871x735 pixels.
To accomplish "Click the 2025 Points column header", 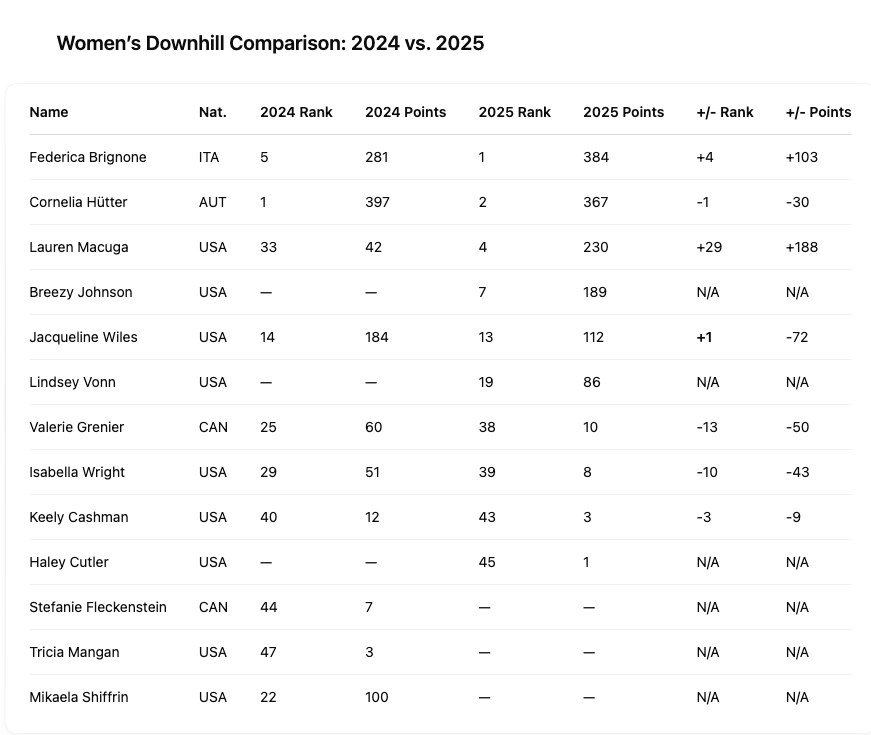I will (x=623, y=112).
